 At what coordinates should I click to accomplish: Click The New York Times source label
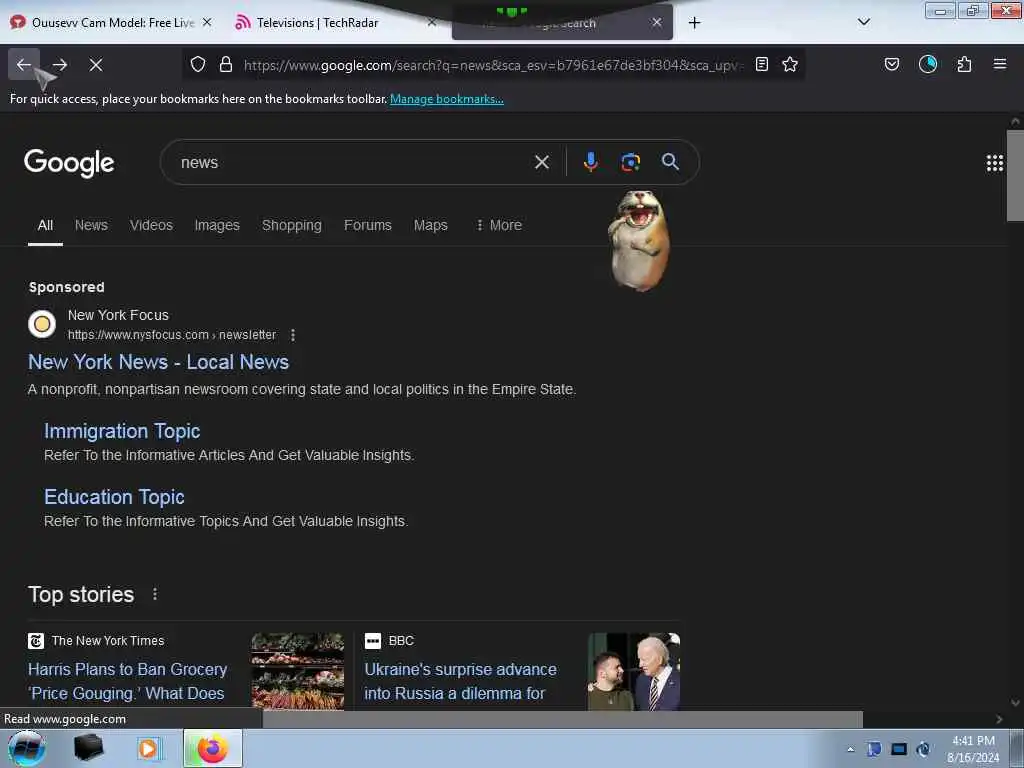[108, 641]
